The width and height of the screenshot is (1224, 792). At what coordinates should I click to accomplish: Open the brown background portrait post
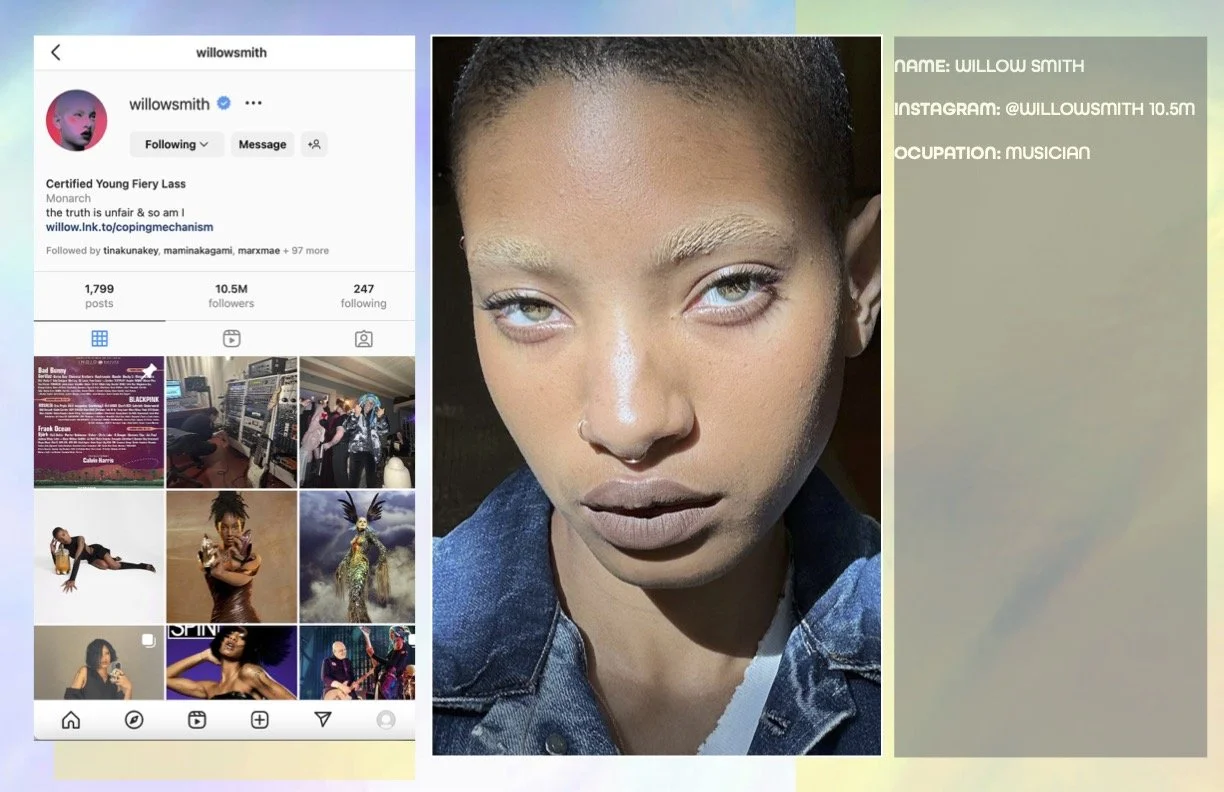click(232, 557)
